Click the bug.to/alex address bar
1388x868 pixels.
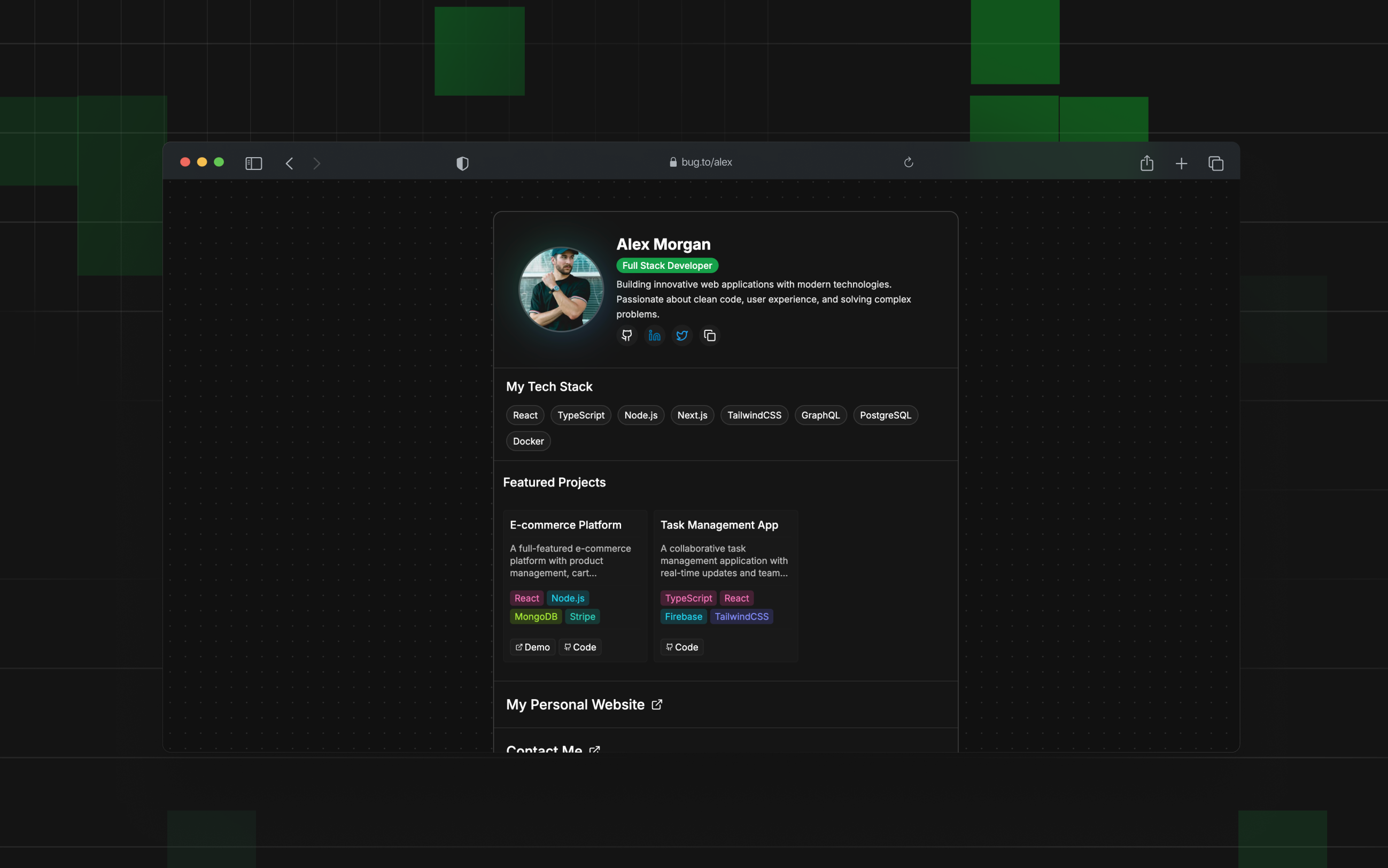[700, 162]
